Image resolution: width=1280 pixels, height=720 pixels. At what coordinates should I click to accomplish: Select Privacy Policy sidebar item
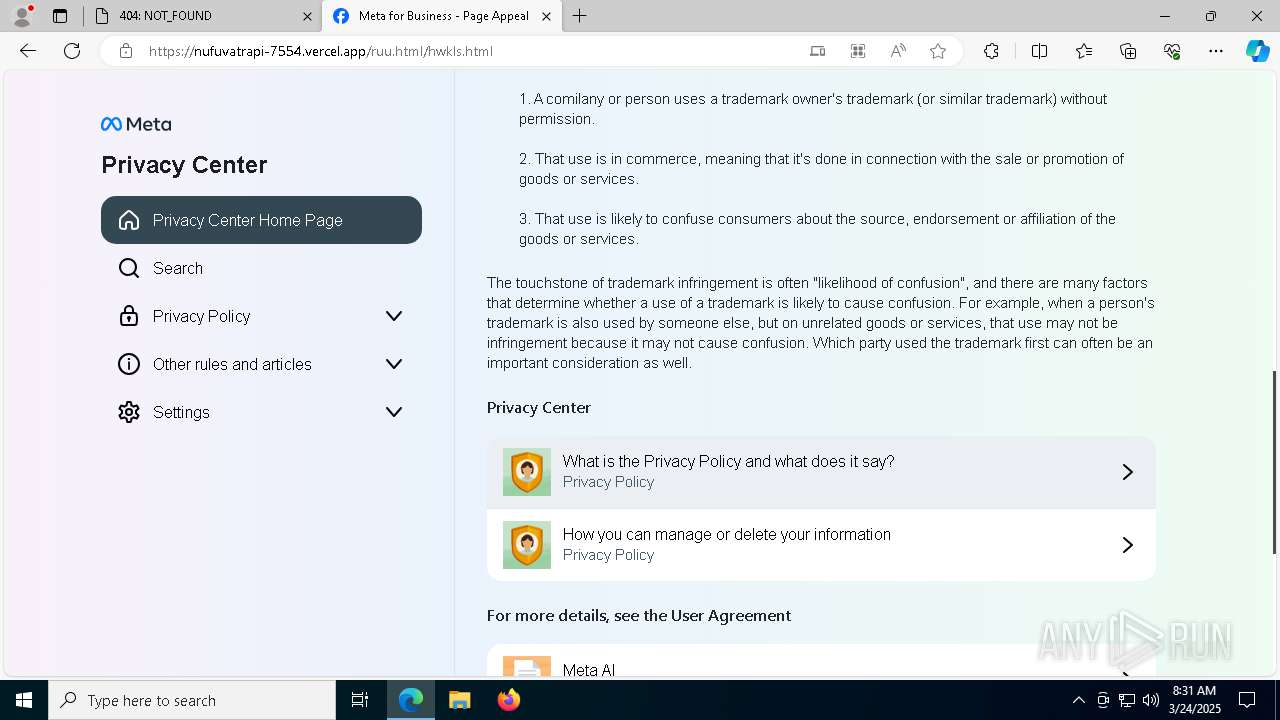point(261,316)
